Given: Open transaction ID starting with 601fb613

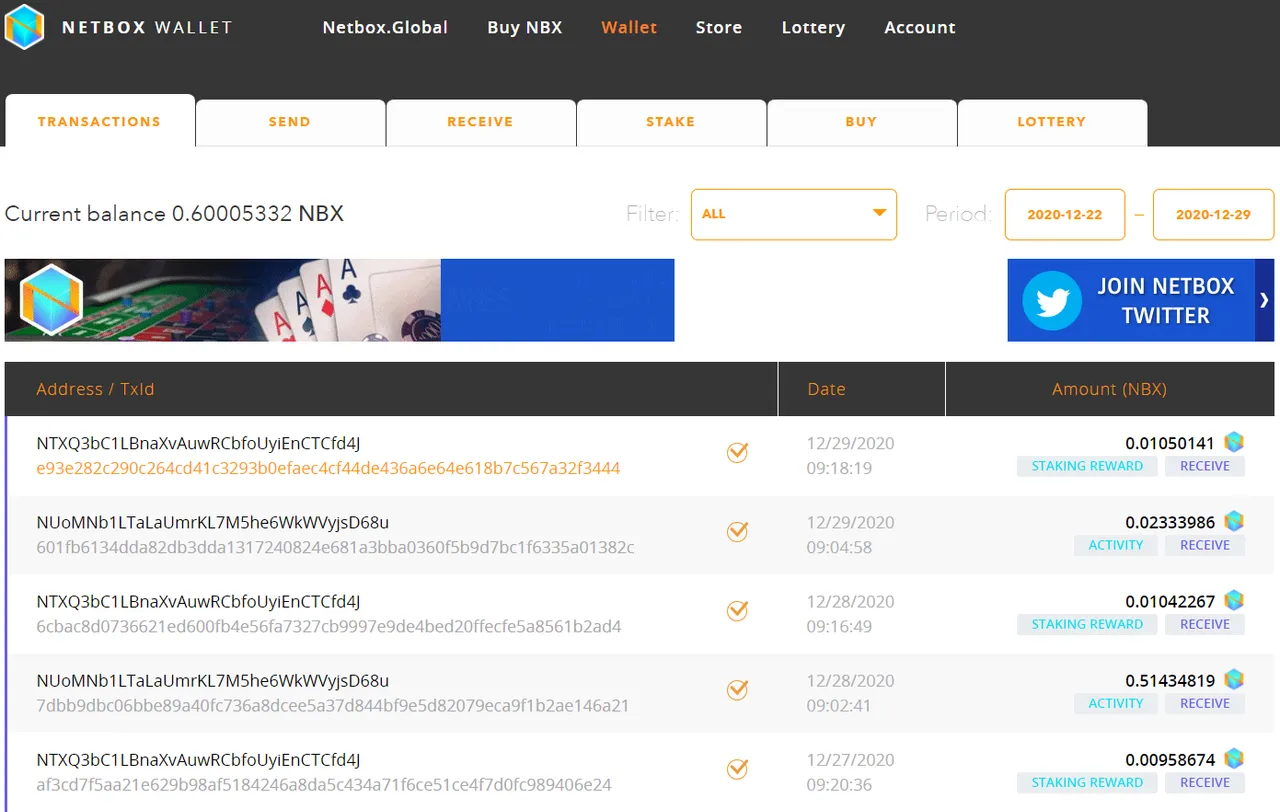Looking at the screenshot, I should click(335, 548).
